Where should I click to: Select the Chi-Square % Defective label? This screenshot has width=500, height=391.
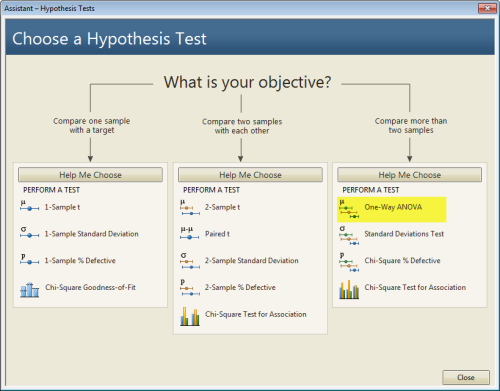pyautogui.click(x=402, y=260)
